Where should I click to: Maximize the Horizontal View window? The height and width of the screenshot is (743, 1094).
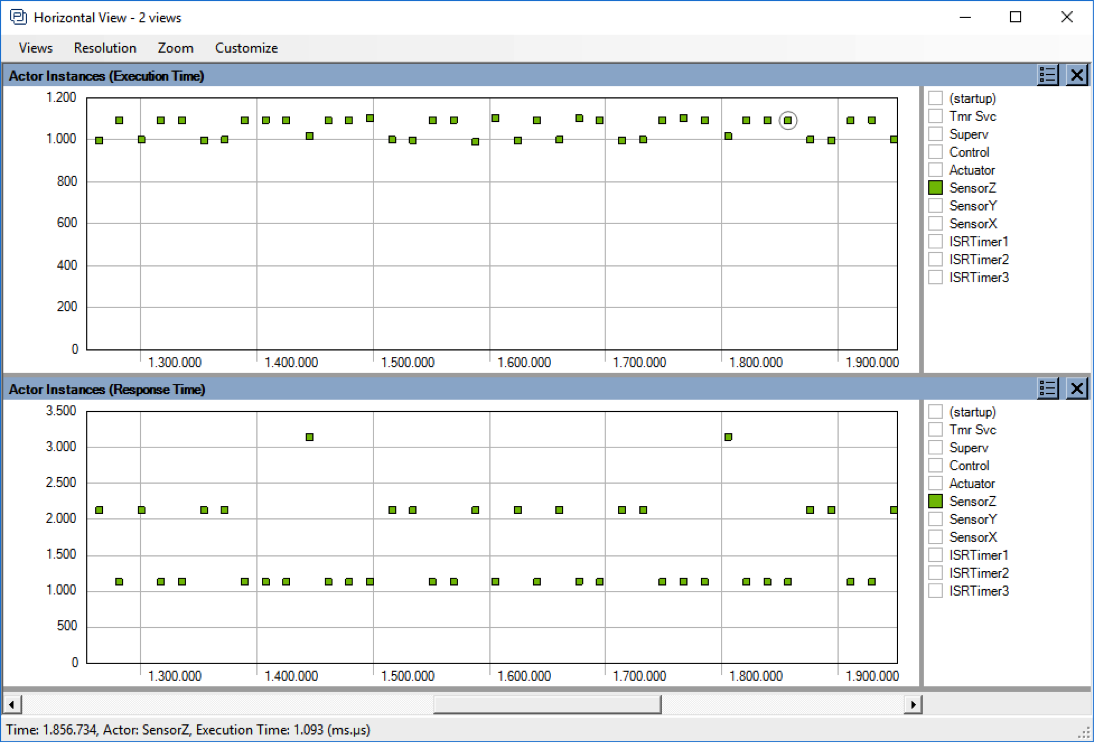tap(1016, 17)
